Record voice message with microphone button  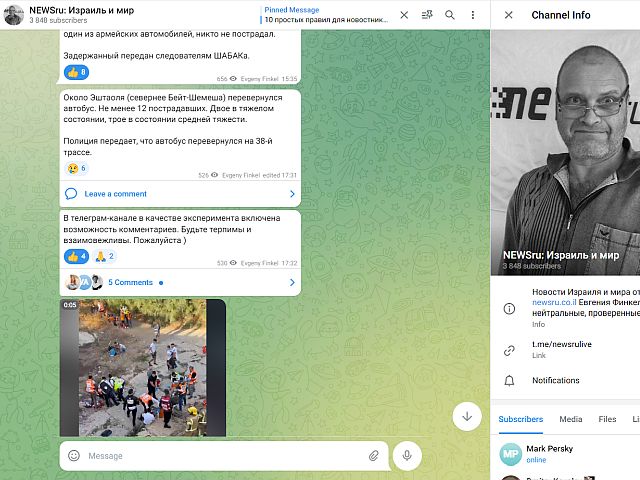tap(407, 456)
